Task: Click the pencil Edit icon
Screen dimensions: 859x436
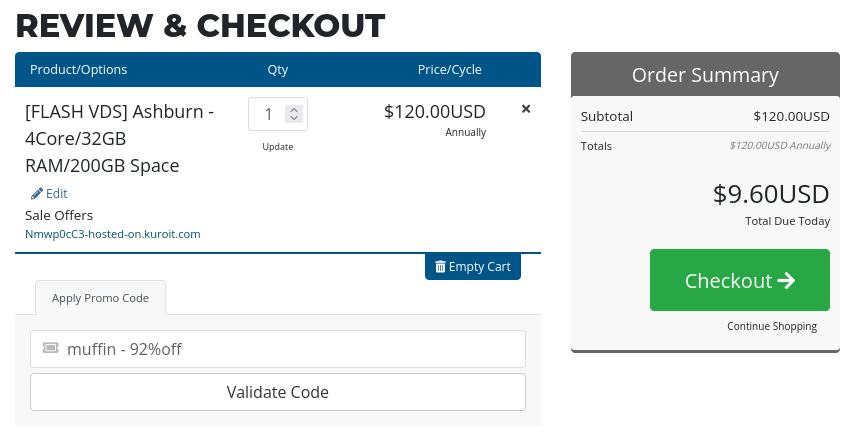Action: pos(37,193)
